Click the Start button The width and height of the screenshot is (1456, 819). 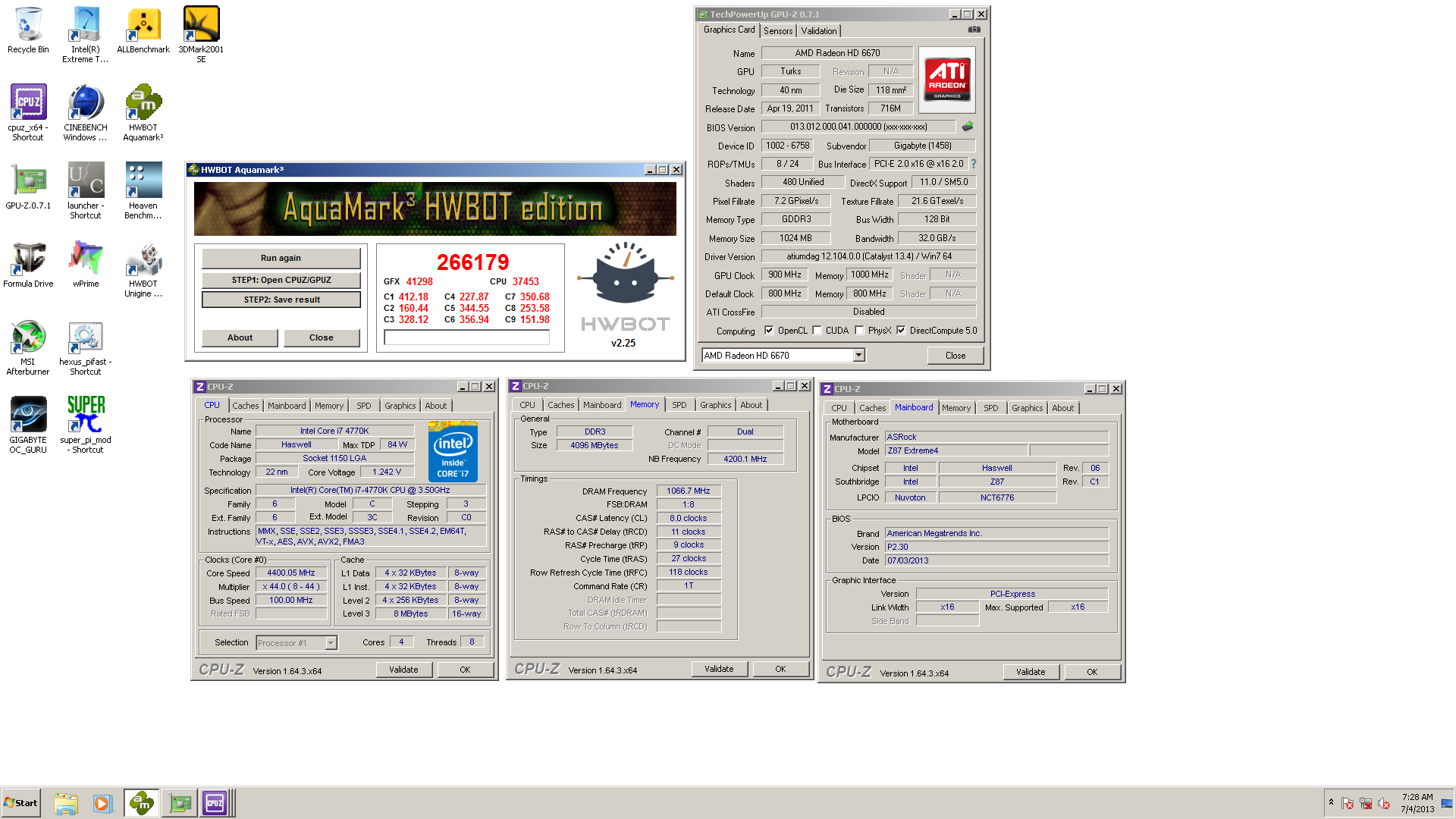pos(20,803)
